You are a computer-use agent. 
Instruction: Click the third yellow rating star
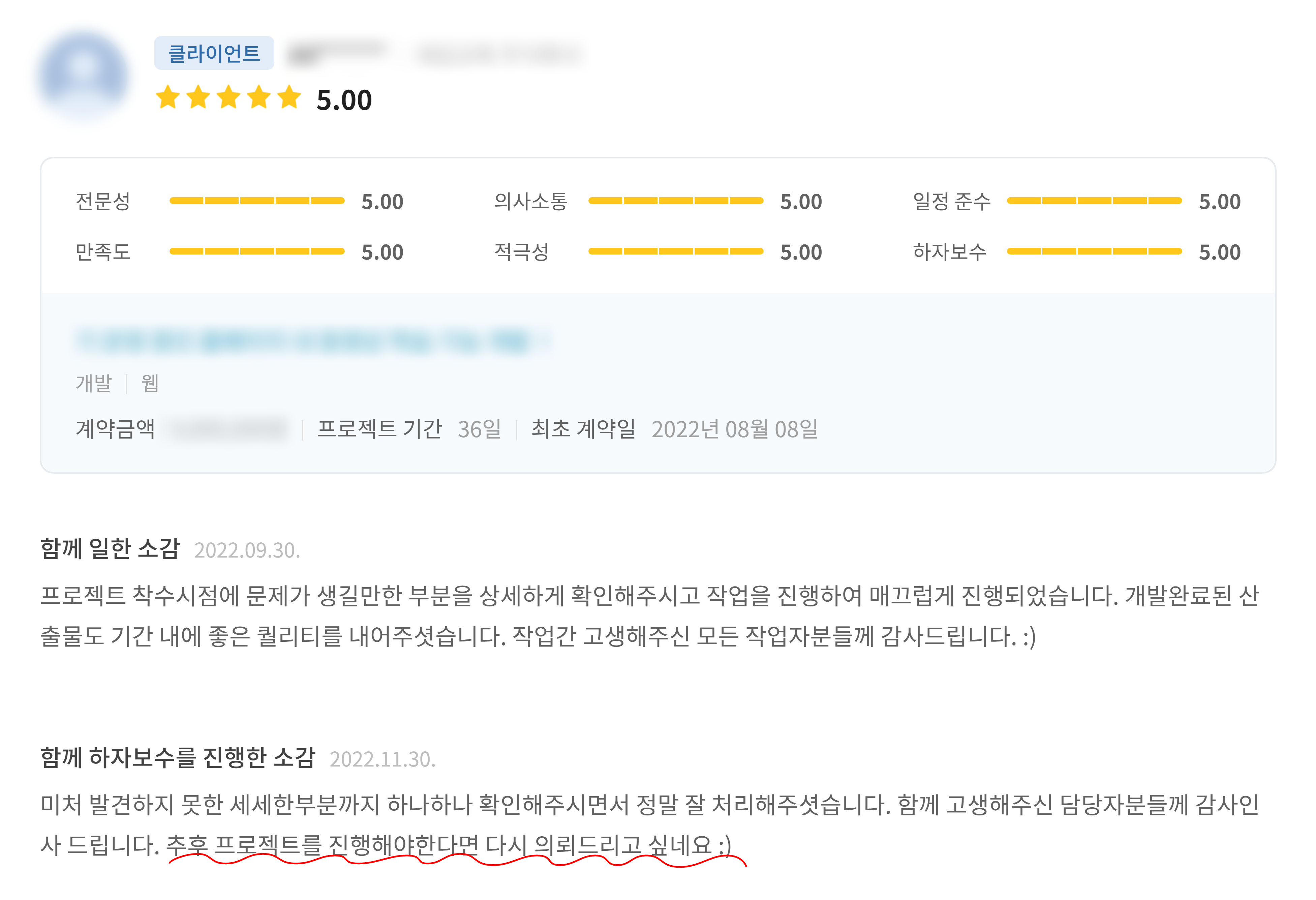pos(229,97)
